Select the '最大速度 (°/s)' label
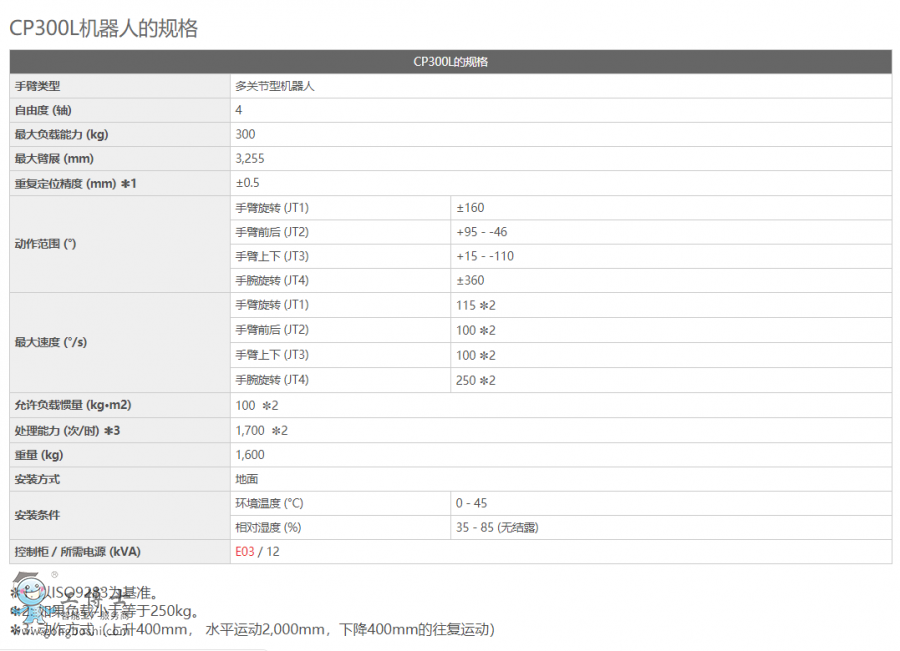This screenshot has height=651, width=900. (x=51, y=342)
